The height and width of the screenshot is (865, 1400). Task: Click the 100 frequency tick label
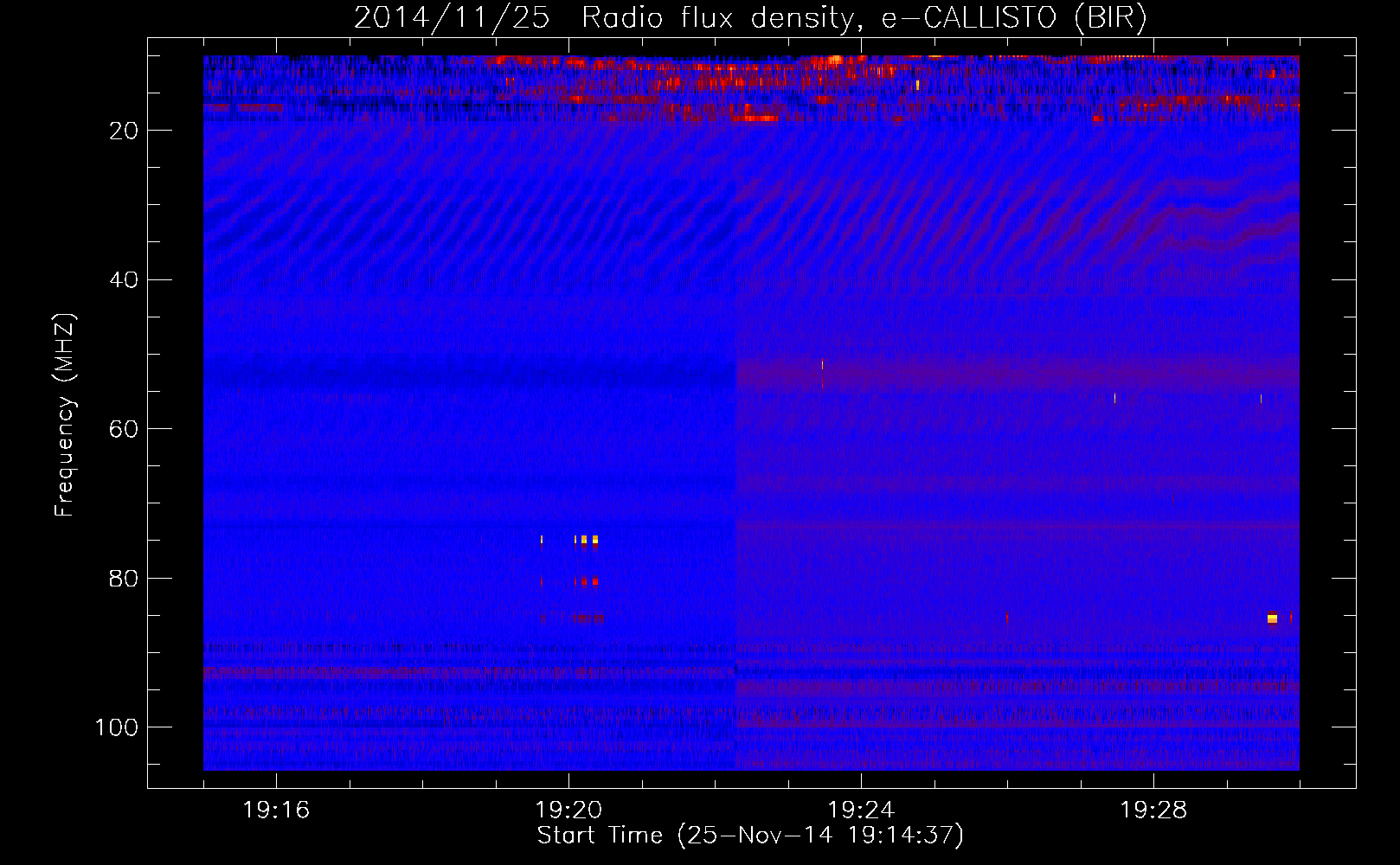(x=117, y=727)
